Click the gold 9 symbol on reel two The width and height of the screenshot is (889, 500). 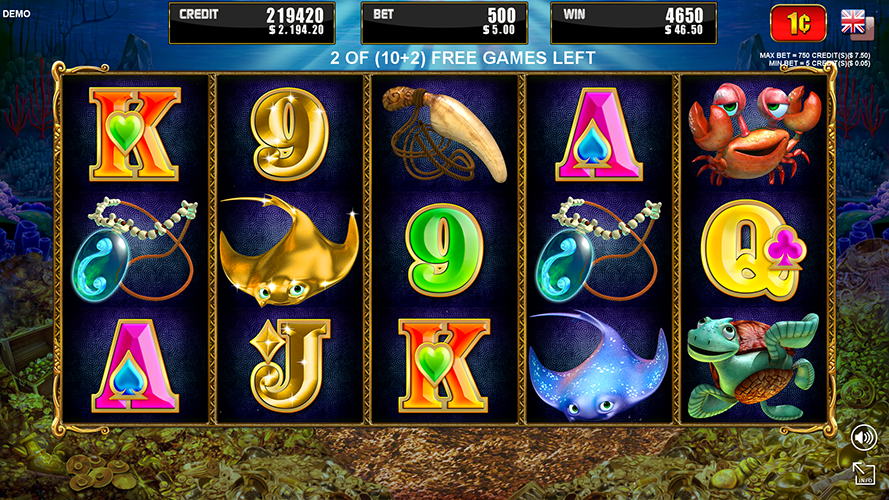point(290,134)
